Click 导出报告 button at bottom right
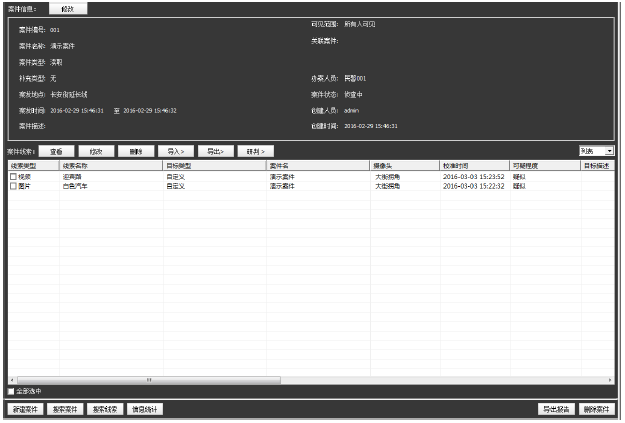 pyautogui.click(x=556, y=410)
